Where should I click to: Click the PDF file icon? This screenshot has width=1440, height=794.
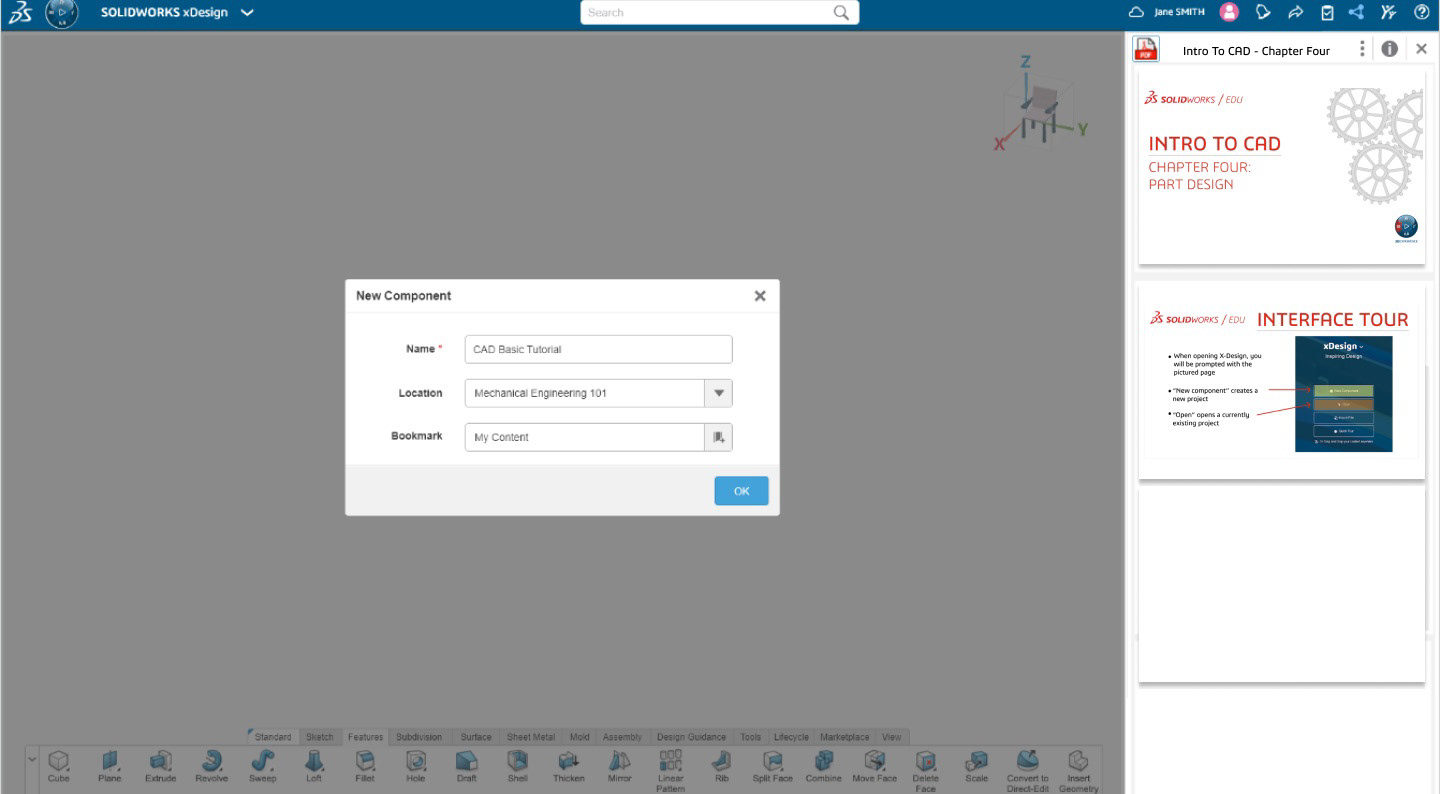coord(1146,49)
